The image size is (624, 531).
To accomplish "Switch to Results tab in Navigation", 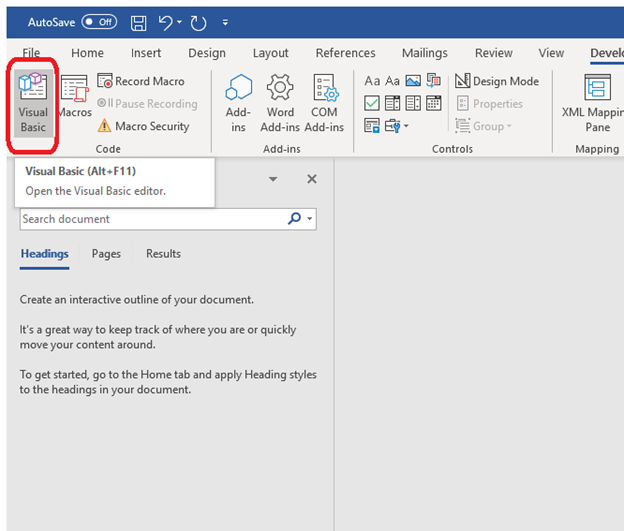I will 163,254.
